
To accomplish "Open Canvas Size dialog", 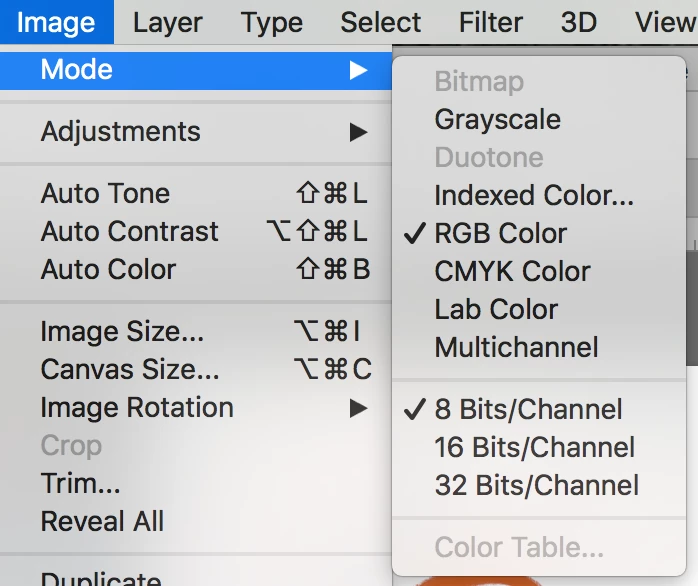I will coord(130,370).
